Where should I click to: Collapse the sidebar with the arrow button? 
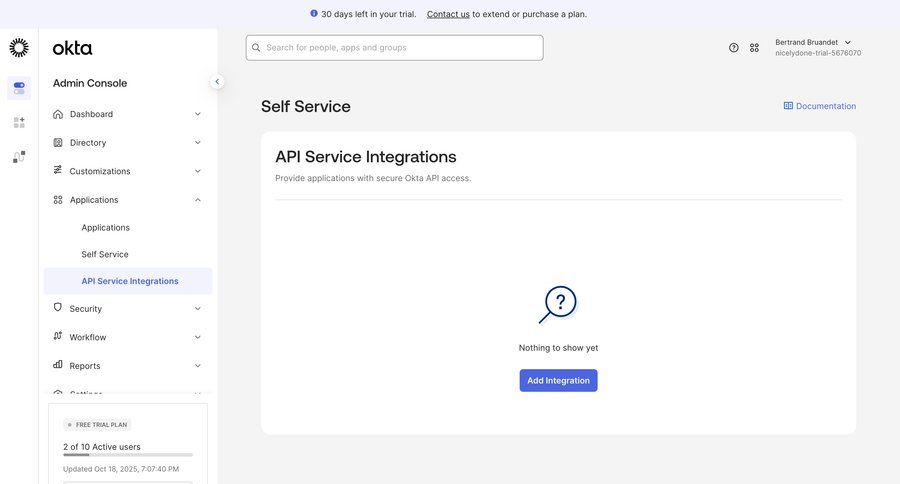pyautogui.click(x=217, y=82)
